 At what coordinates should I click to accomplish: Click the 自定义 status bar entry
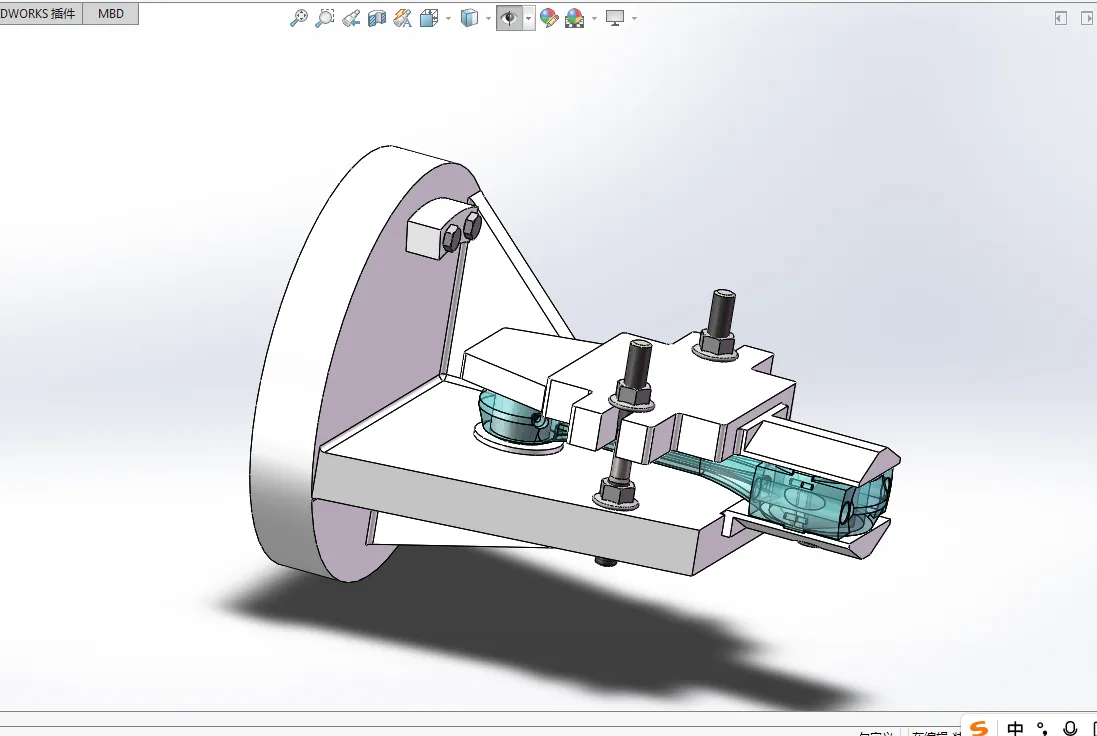click(875, 733)
